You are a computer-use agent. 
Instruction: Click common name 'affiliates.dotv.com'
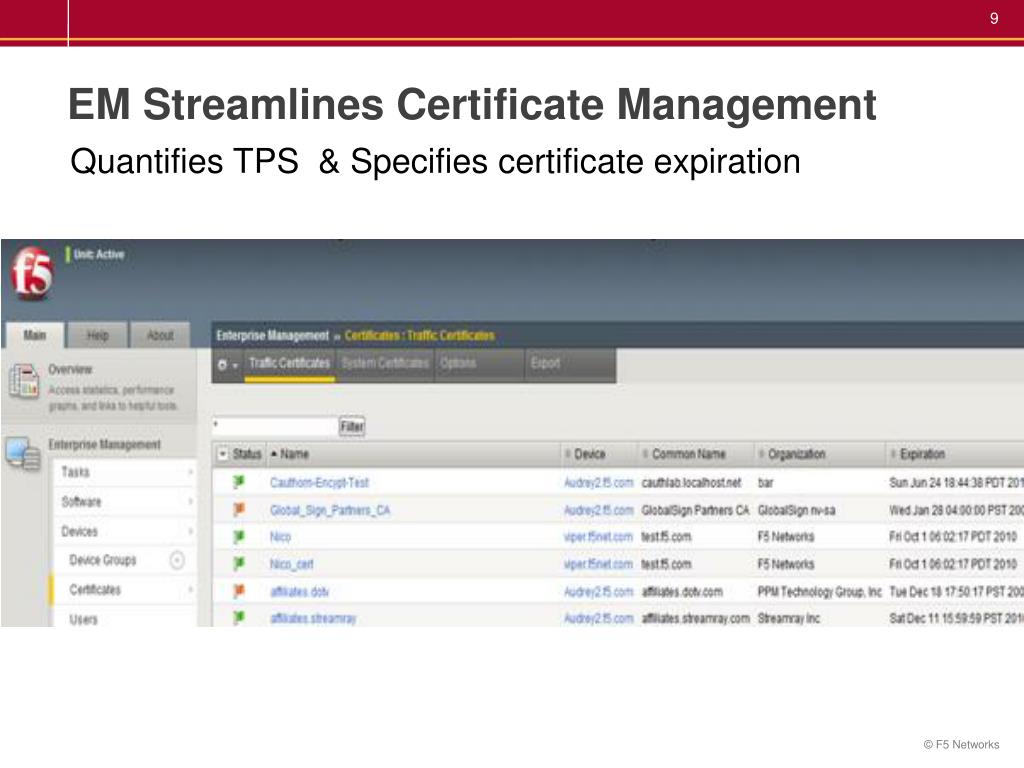click(x=682, y=592)
